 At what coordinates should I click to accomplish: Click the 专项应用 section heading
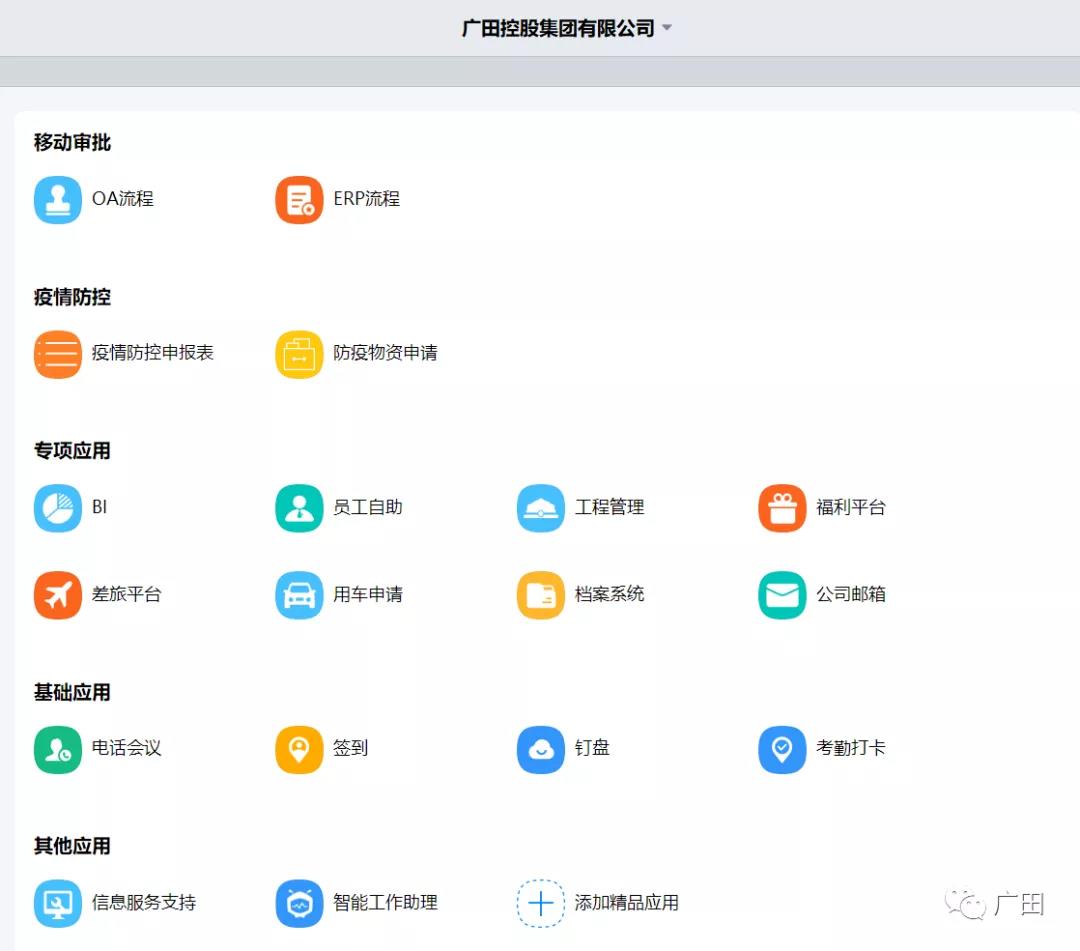[x=72, y=451]
